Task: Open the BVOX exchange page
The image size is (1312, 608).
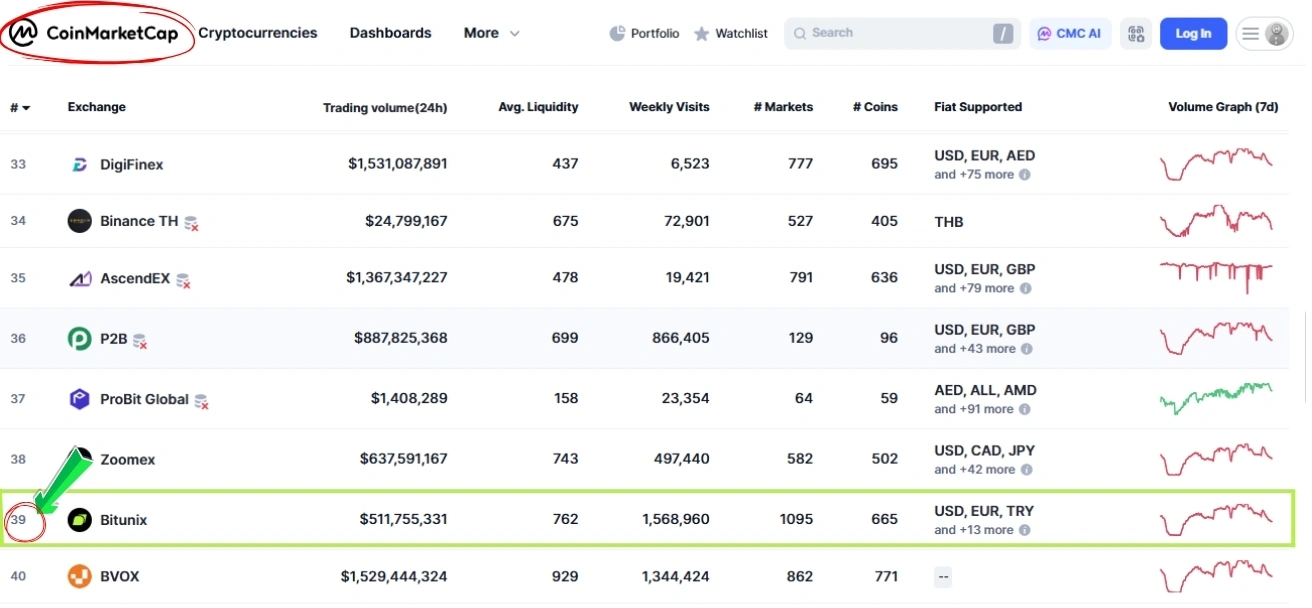Action: point(120,576)
